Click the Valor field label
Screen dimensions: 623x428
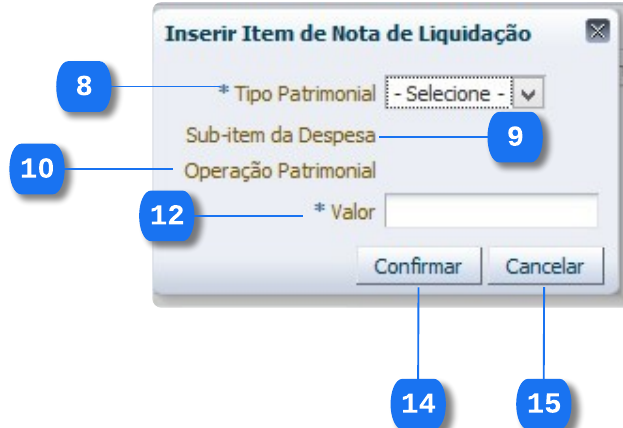(x=352, y=212)
